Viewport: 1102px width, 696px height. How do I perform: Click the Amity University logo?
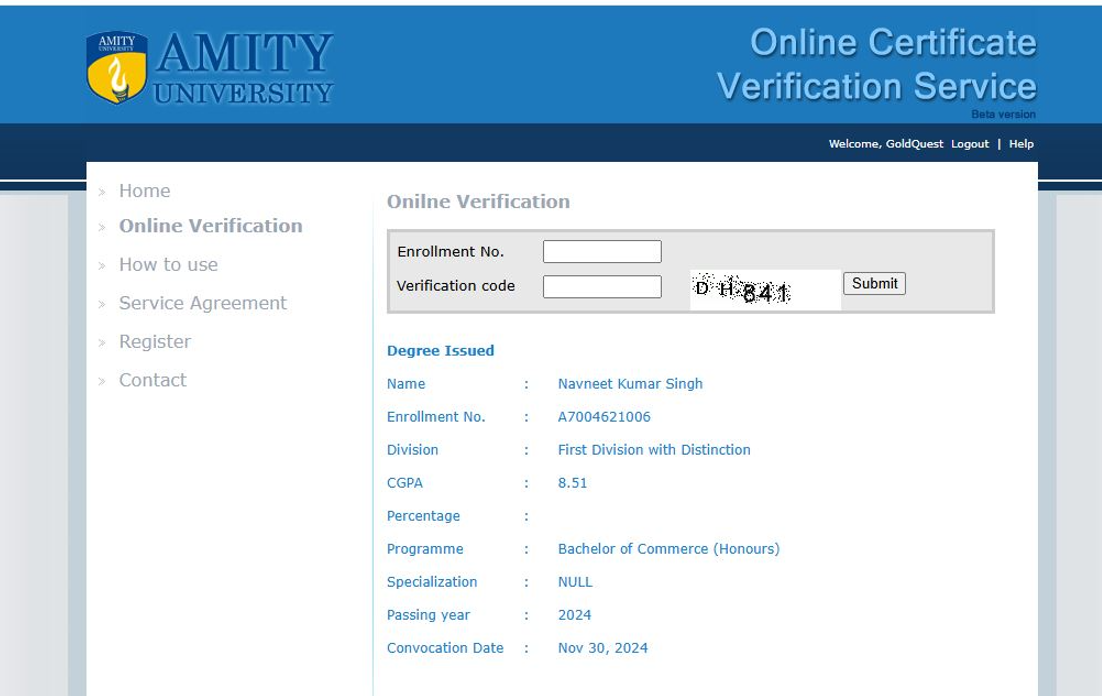(209, 67)
